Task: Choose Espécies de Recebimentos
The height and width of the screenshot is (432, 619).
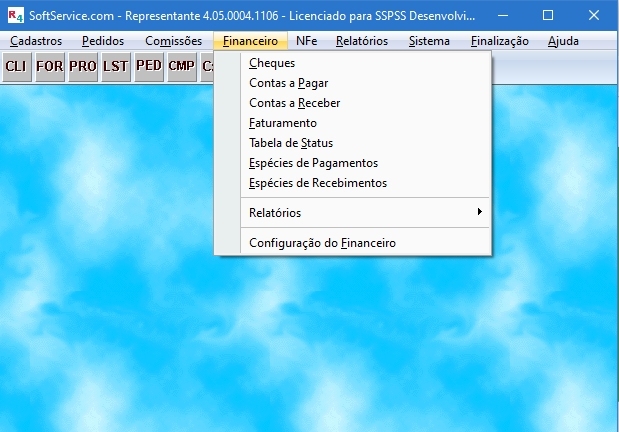Action: click(x=317, y=183)
